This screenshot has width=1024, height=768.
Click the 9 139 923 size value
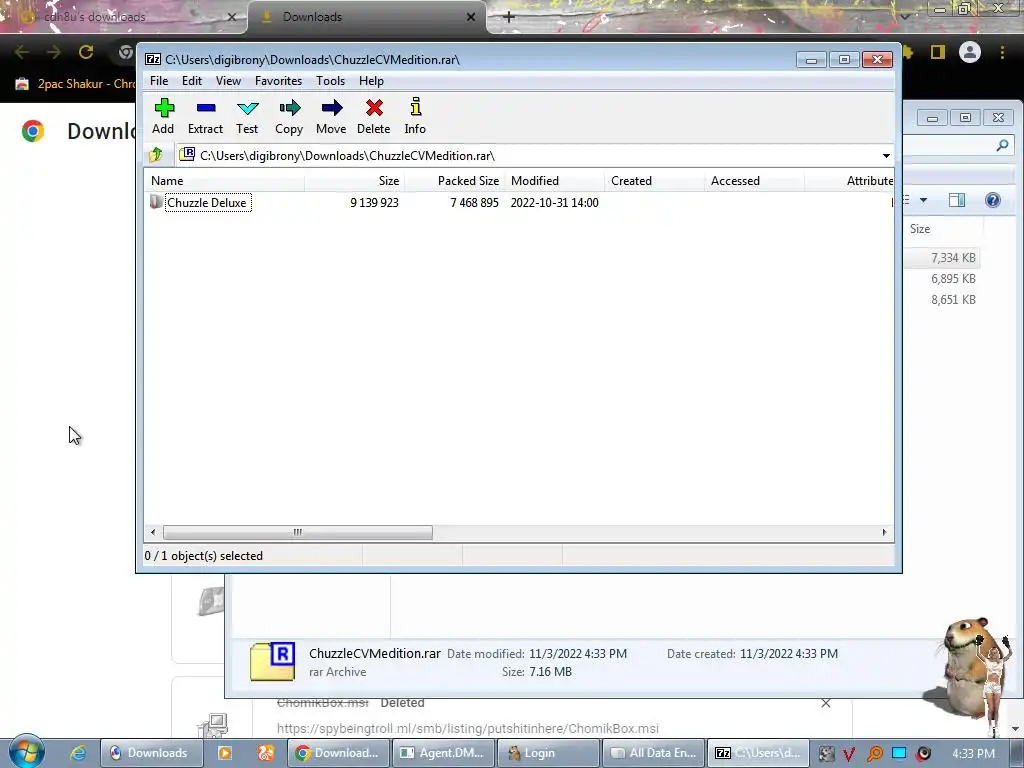pos(374,202)
